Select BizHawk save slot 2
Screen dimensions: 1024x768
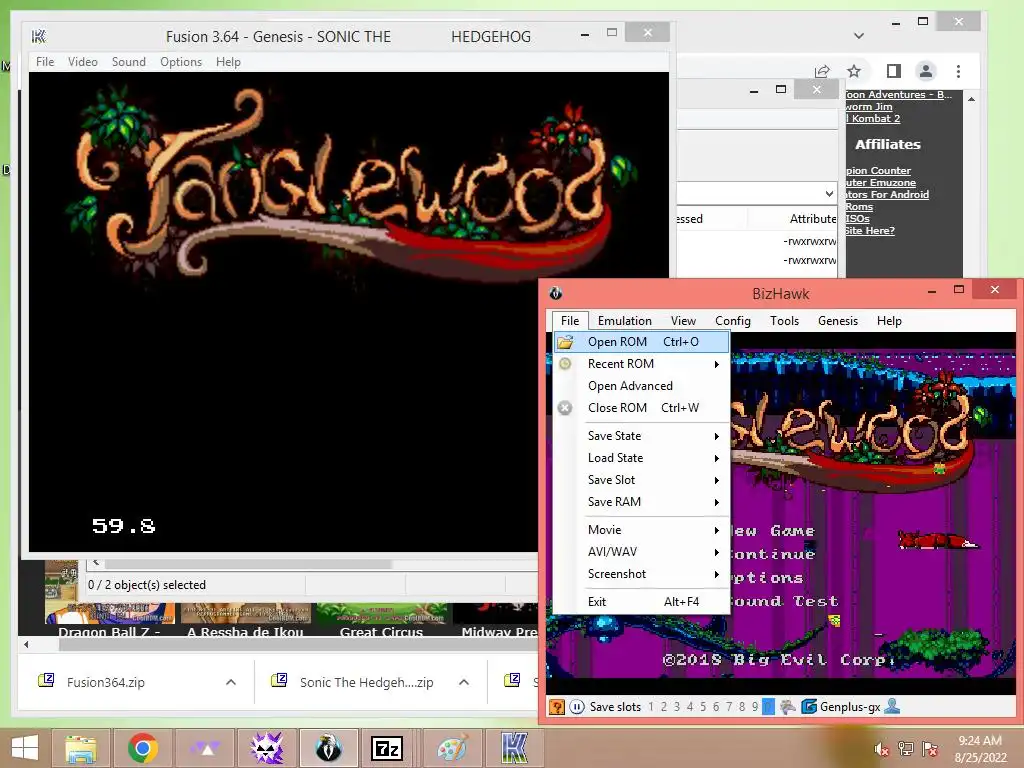click(664, 707)
